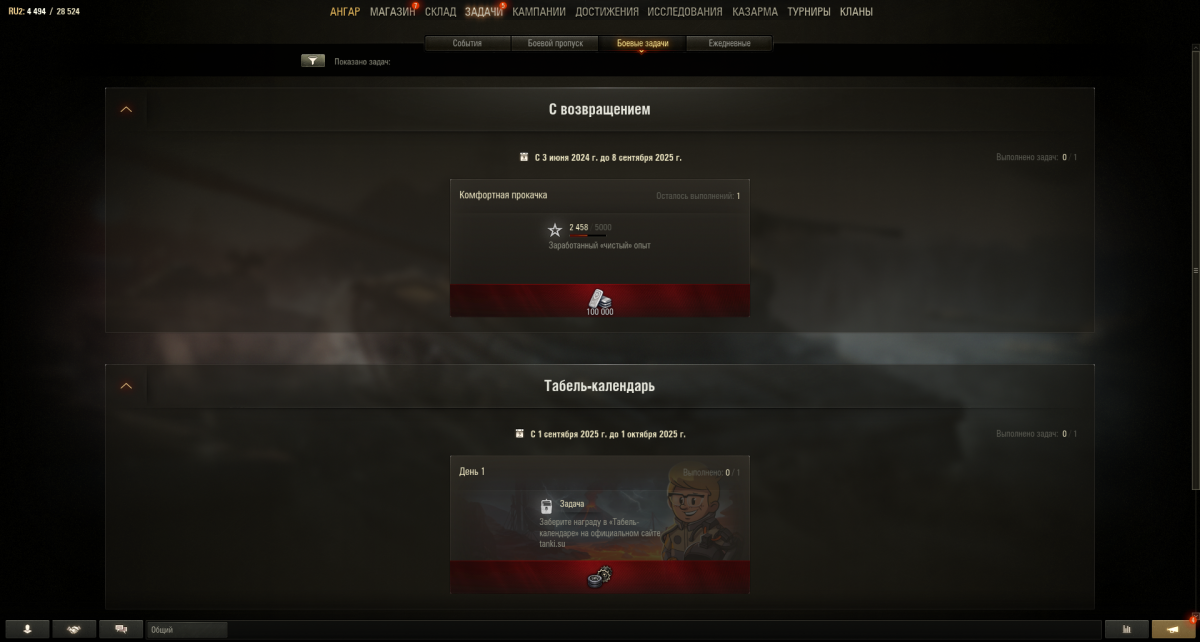Viewport: 1200px width, 642px height.
Task: Switch to the События tab
Action: tap(467, 44)
